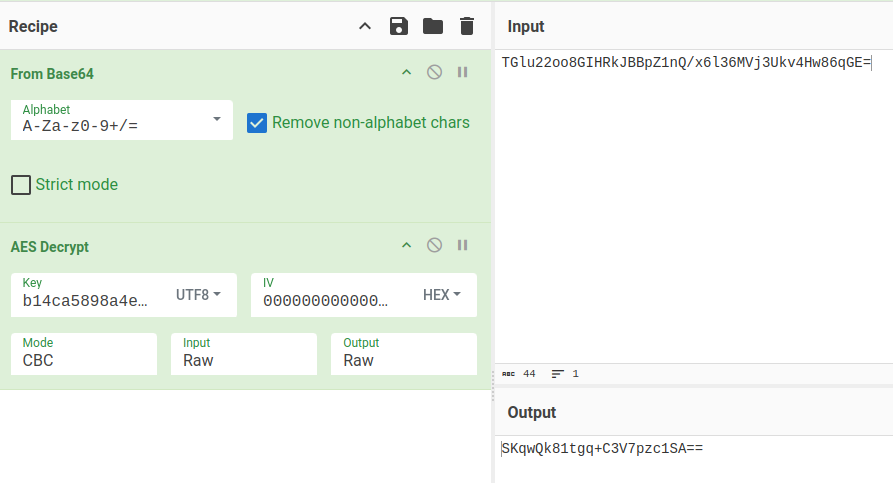Image resolution: width=893 pixels, height=483 pixels.
Task: Click the Output decrypted text
Action: coord(603,449)
